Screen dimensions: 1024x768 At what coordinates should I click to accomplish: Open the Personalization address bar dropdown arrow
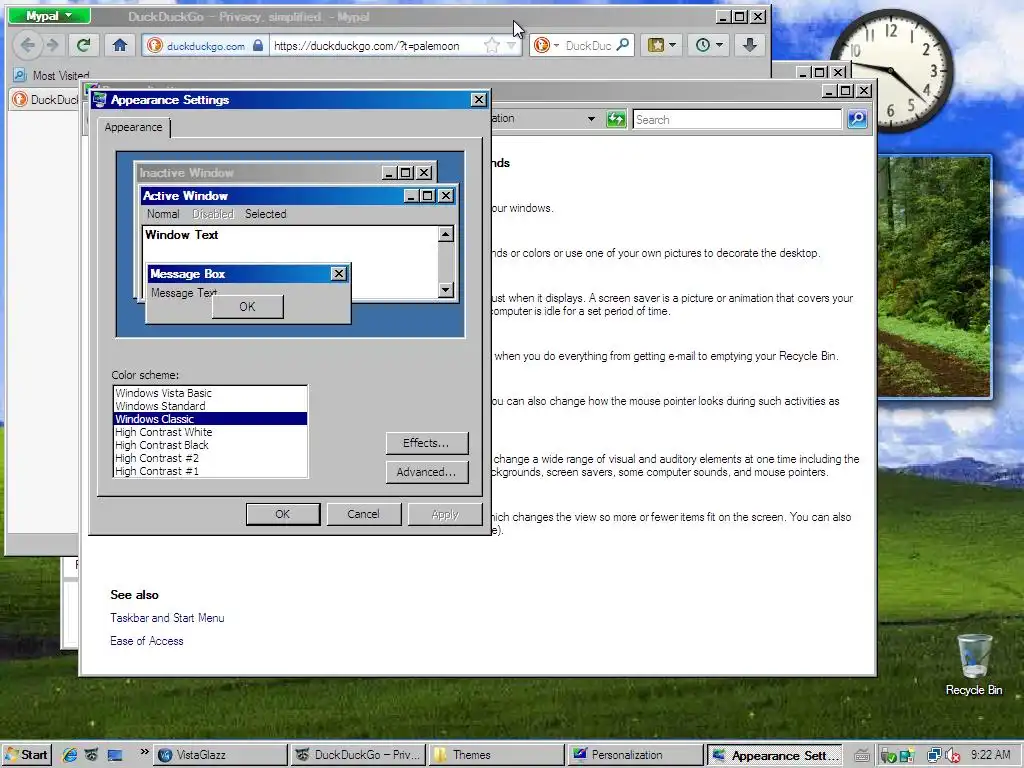pos(591,119)
